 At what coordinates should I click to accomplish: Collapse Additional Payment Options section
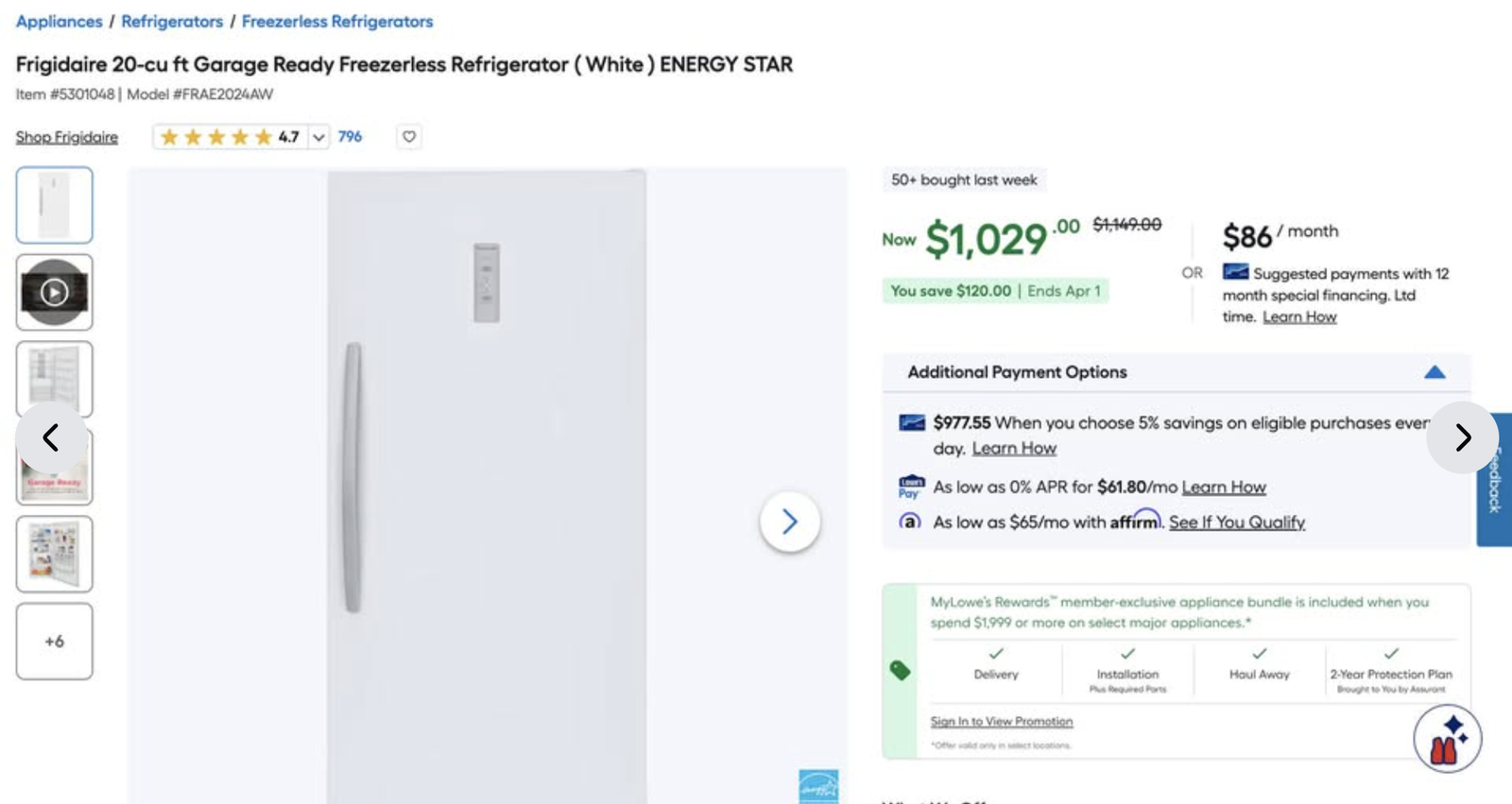pyautogui.click(x=1435, y=372)
